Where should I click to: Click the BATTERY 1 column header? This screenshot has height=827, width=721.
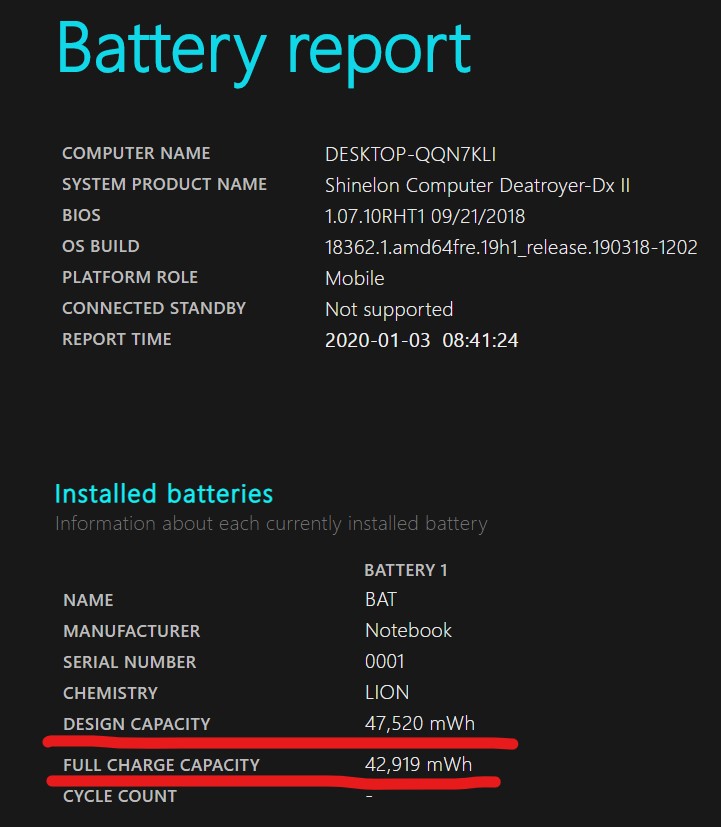click(x=405, y=570)
